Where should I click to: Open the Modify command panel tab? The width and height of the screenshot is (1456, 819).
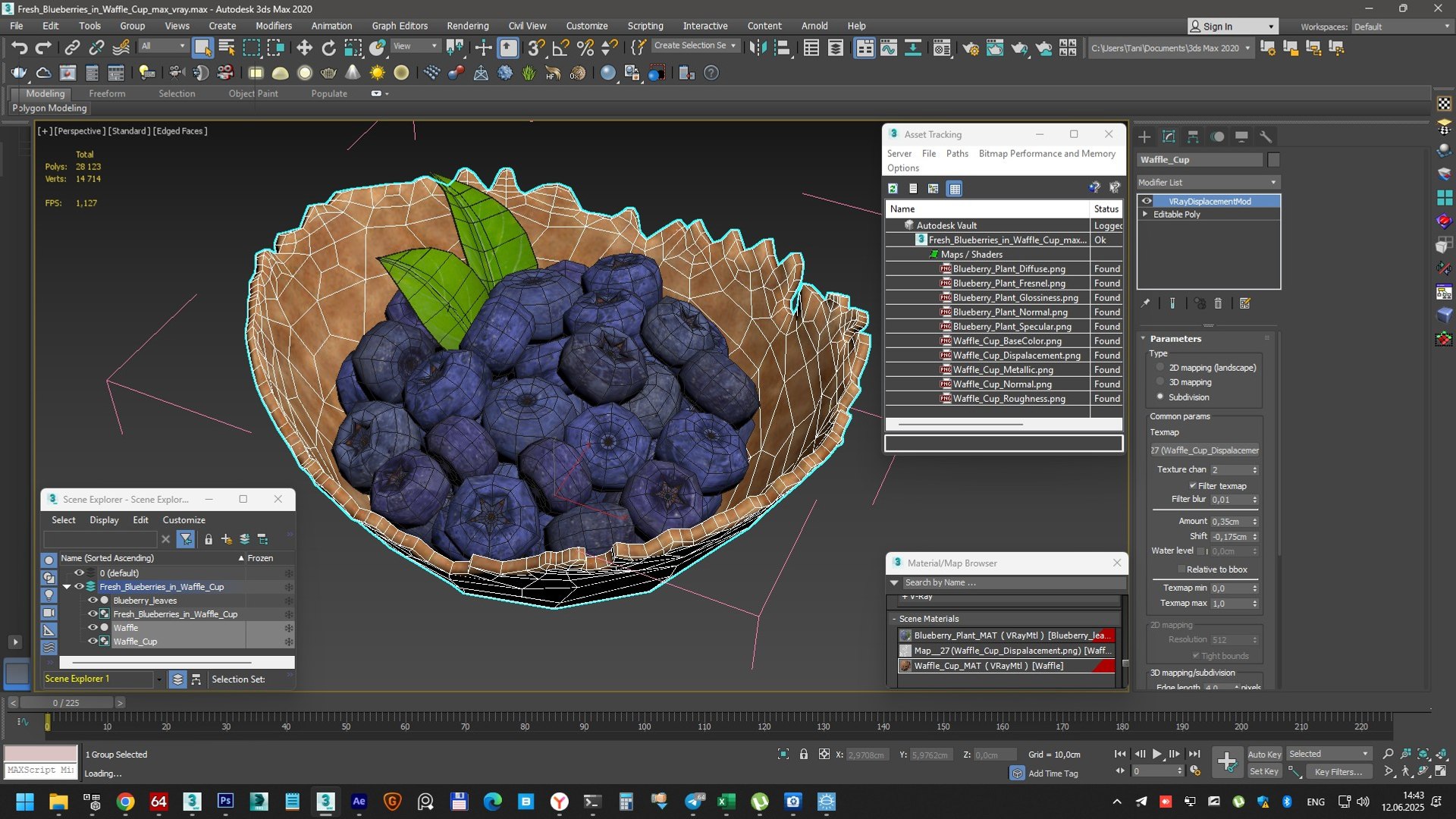coord(1169,136)
